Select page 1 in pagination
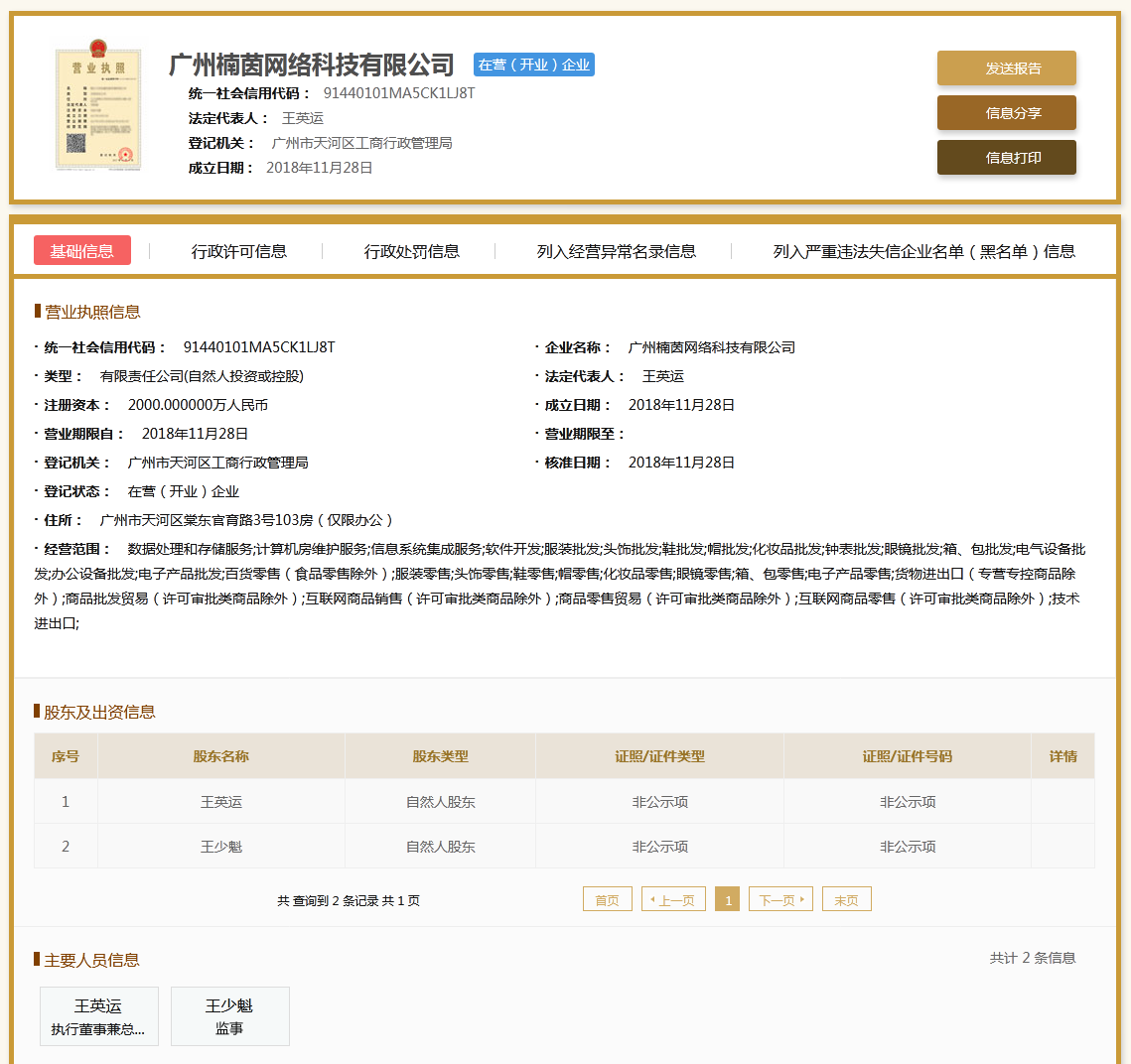The image size is (1131, 1064). coord(727,900)
